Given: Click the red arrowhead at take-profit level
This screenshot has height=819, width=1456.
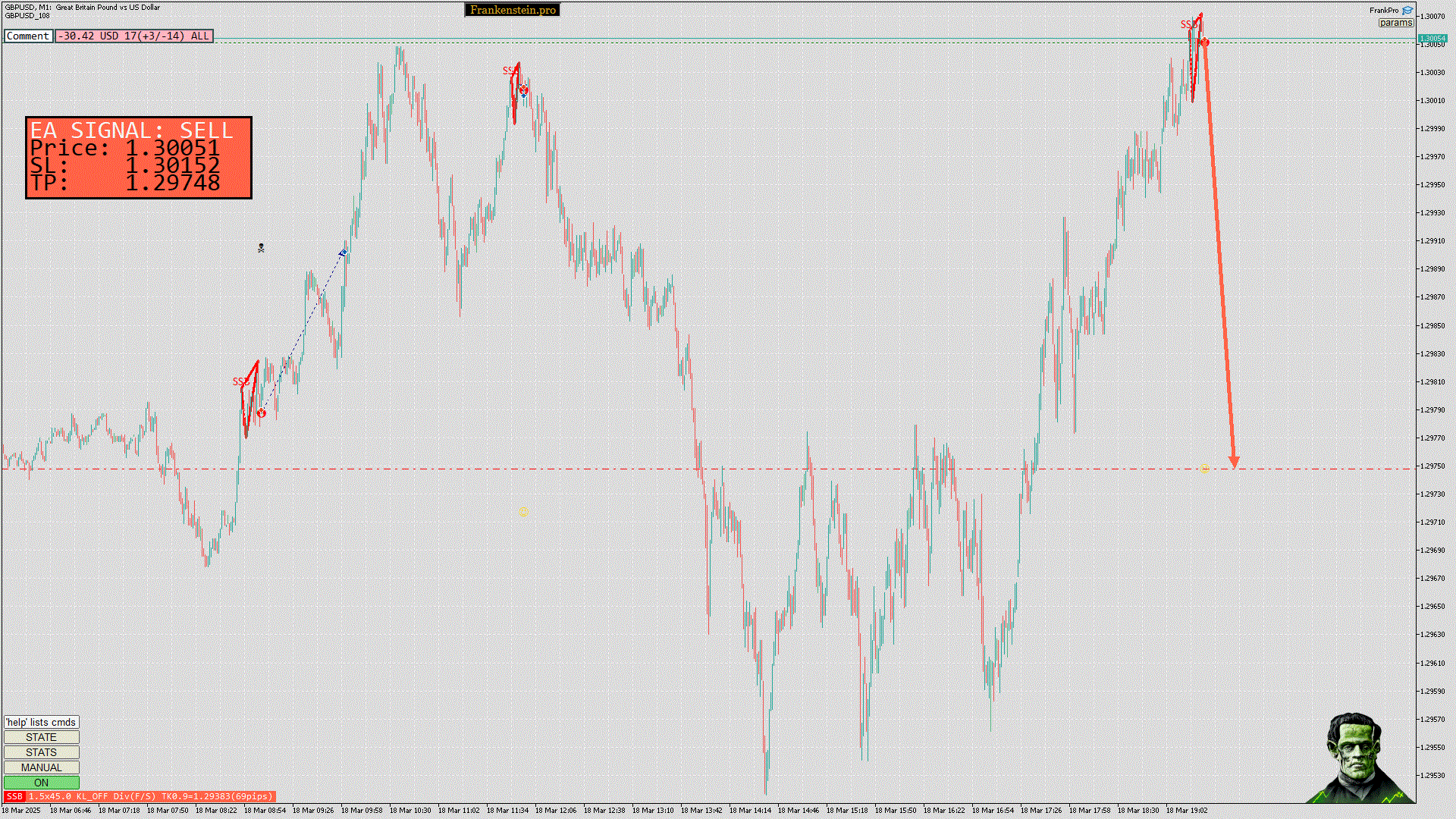Looking at the screenshot, I should [x=1234, y=462].
